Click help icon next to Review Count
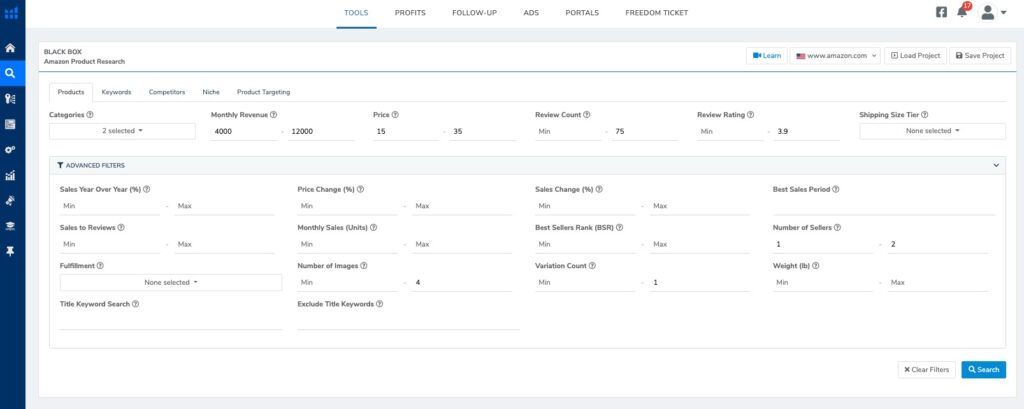Screen dimensions: 1024x409 pos(586,114)
